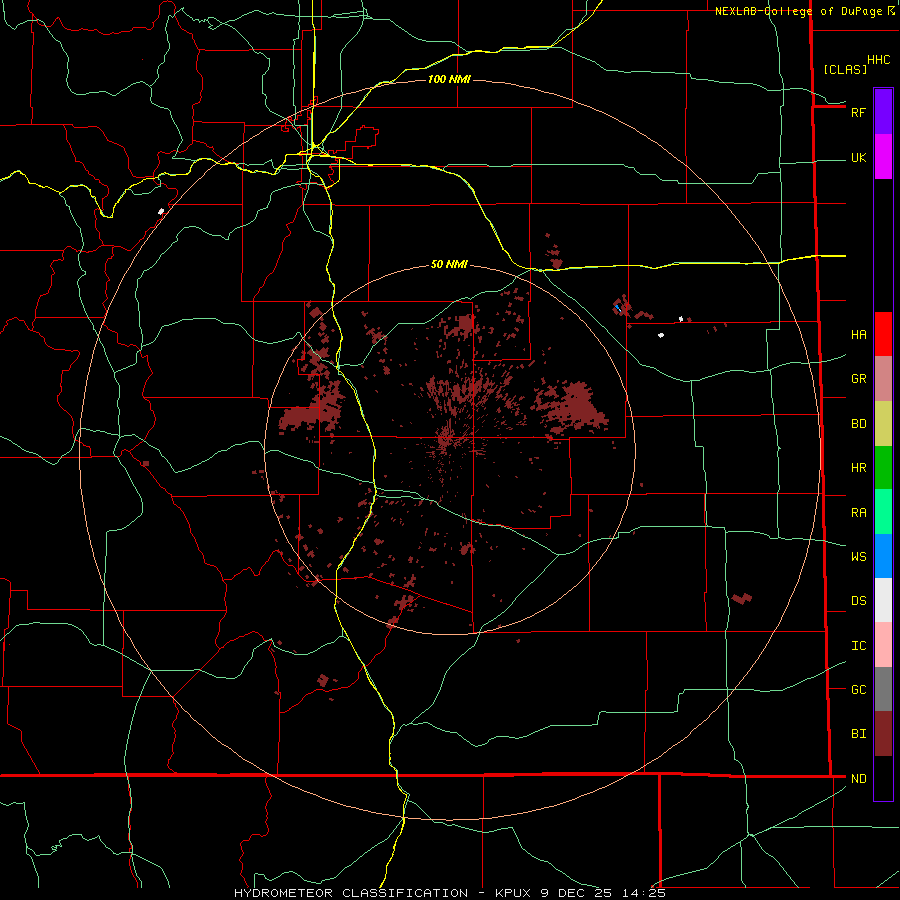The height and width of the screenshot is (900, 900).
Task: Click the RF legend label
Action: coord(858,112)
